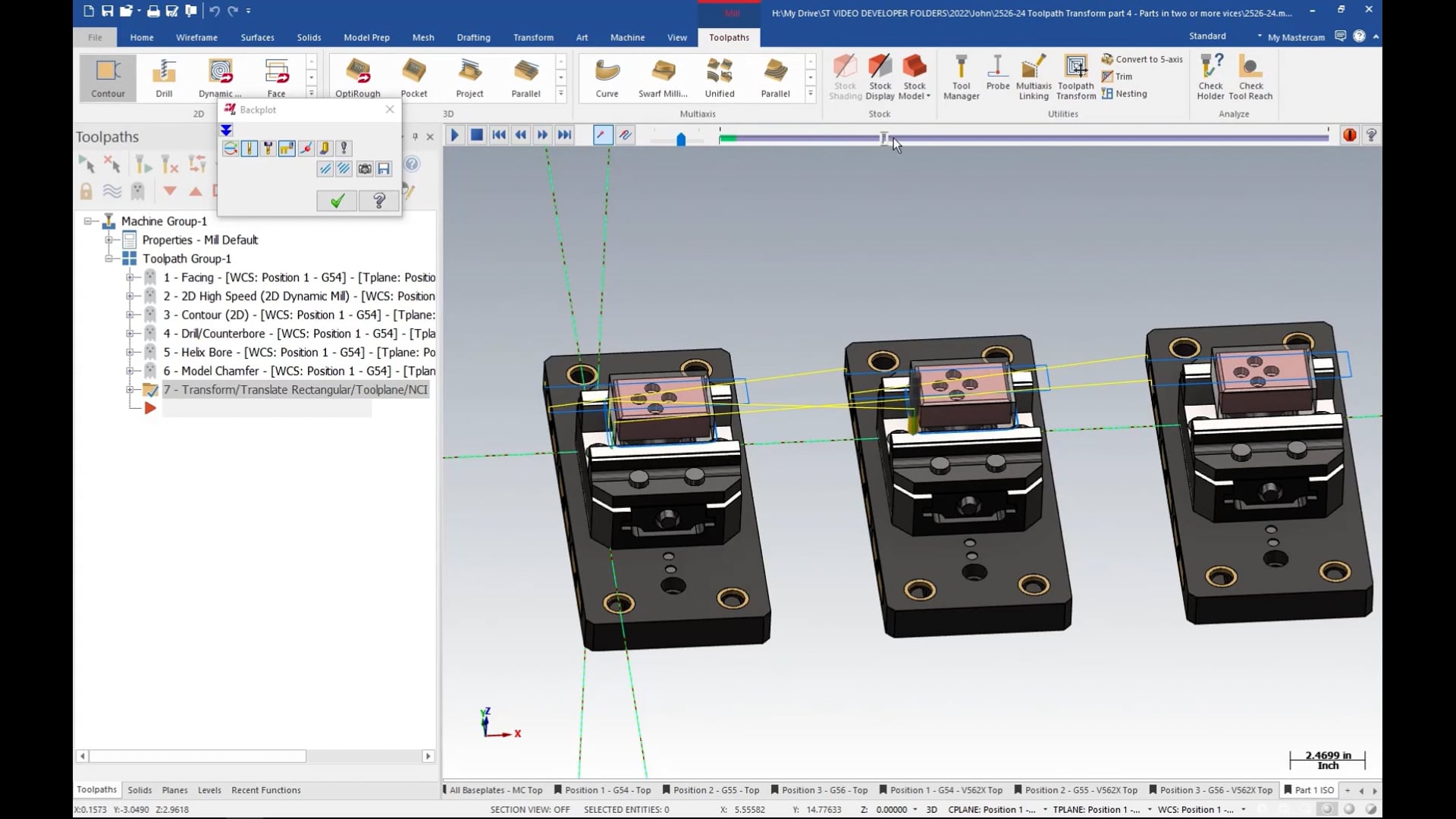Viewport: 1456px width, 819px height.
Task: Expand the Transform menu tab
Action: coord(534,37)
